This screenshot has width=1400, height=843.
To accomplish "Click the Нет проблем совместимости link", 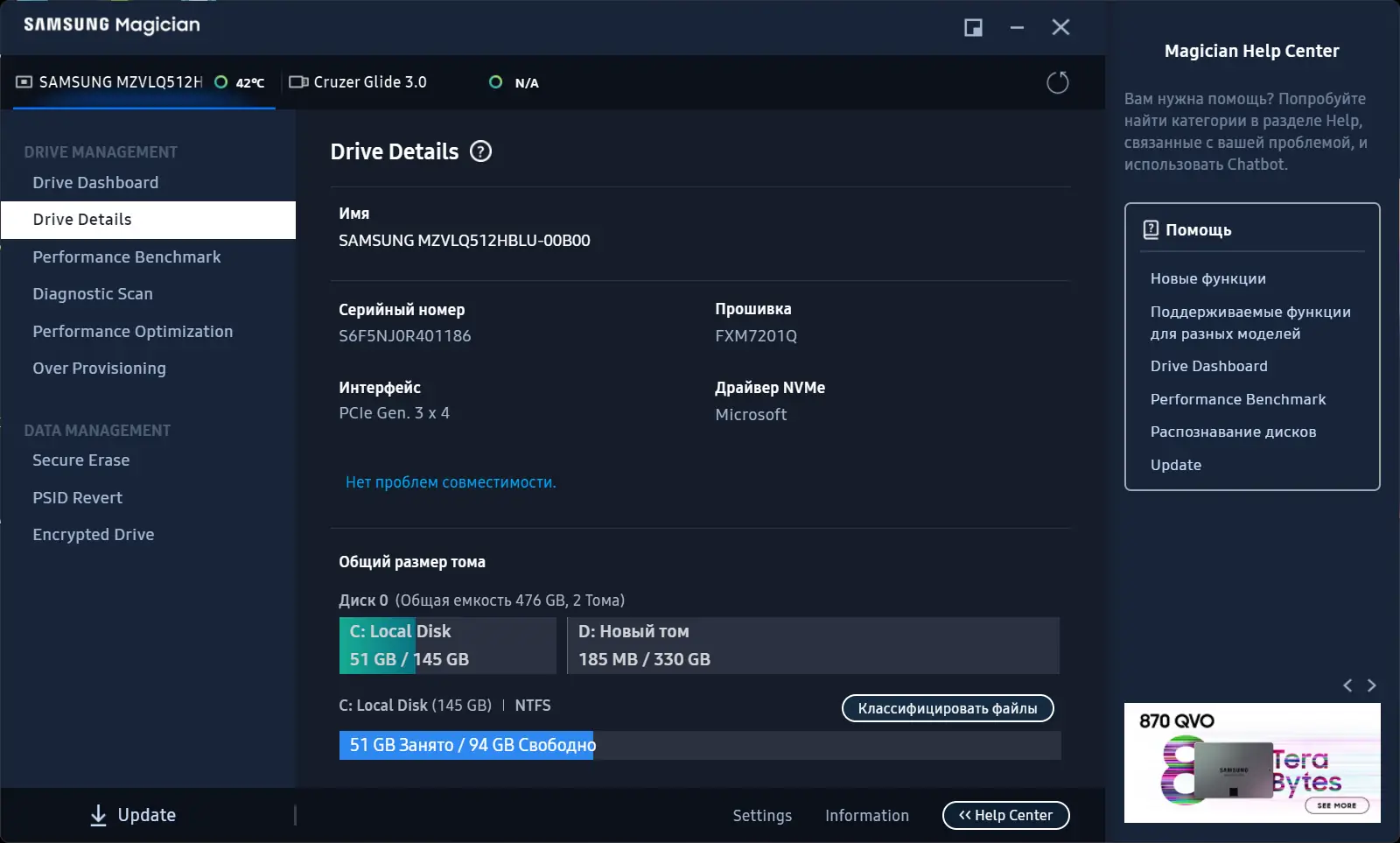I will pyautogui.click(x=451, y=482).
